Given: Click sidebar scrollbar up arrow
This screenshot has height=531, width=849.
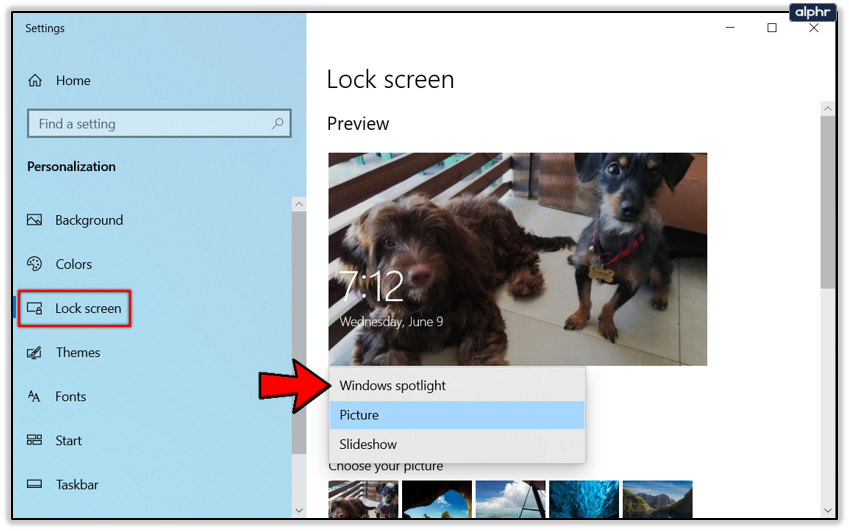Looking at the screenshot, I should (299, 204).
